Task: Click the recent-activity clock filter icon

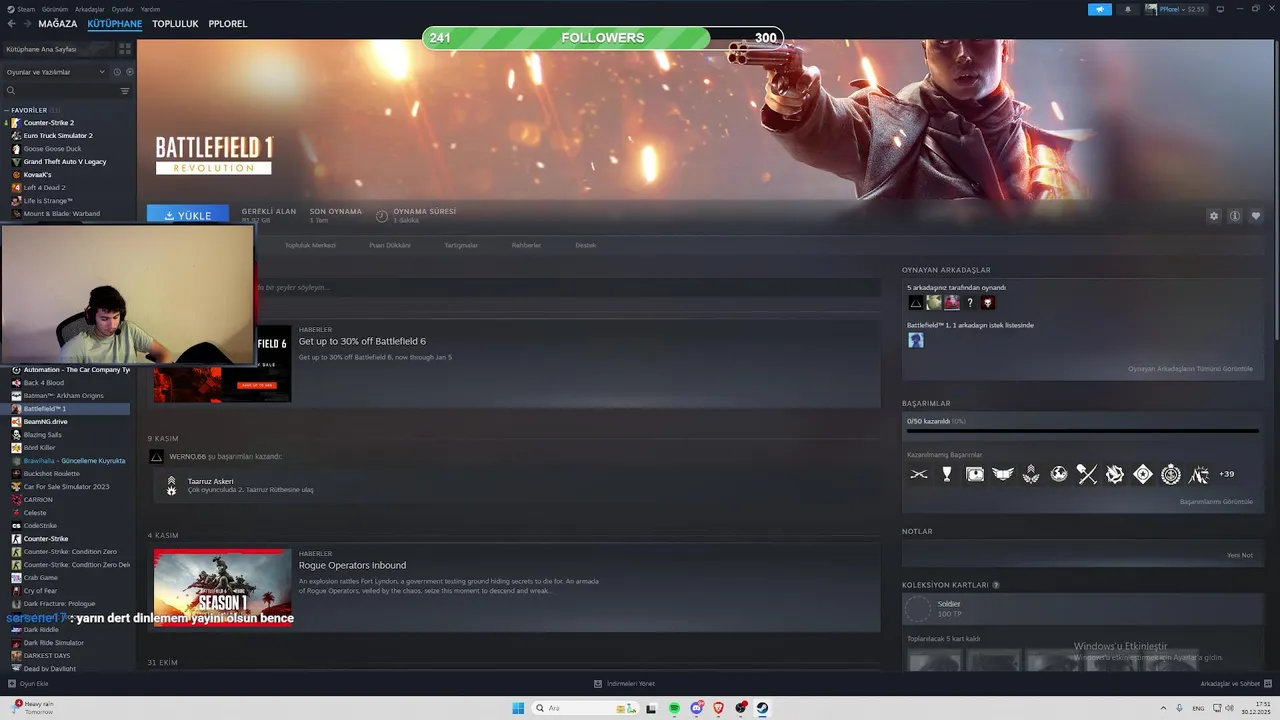Action: 117,72
